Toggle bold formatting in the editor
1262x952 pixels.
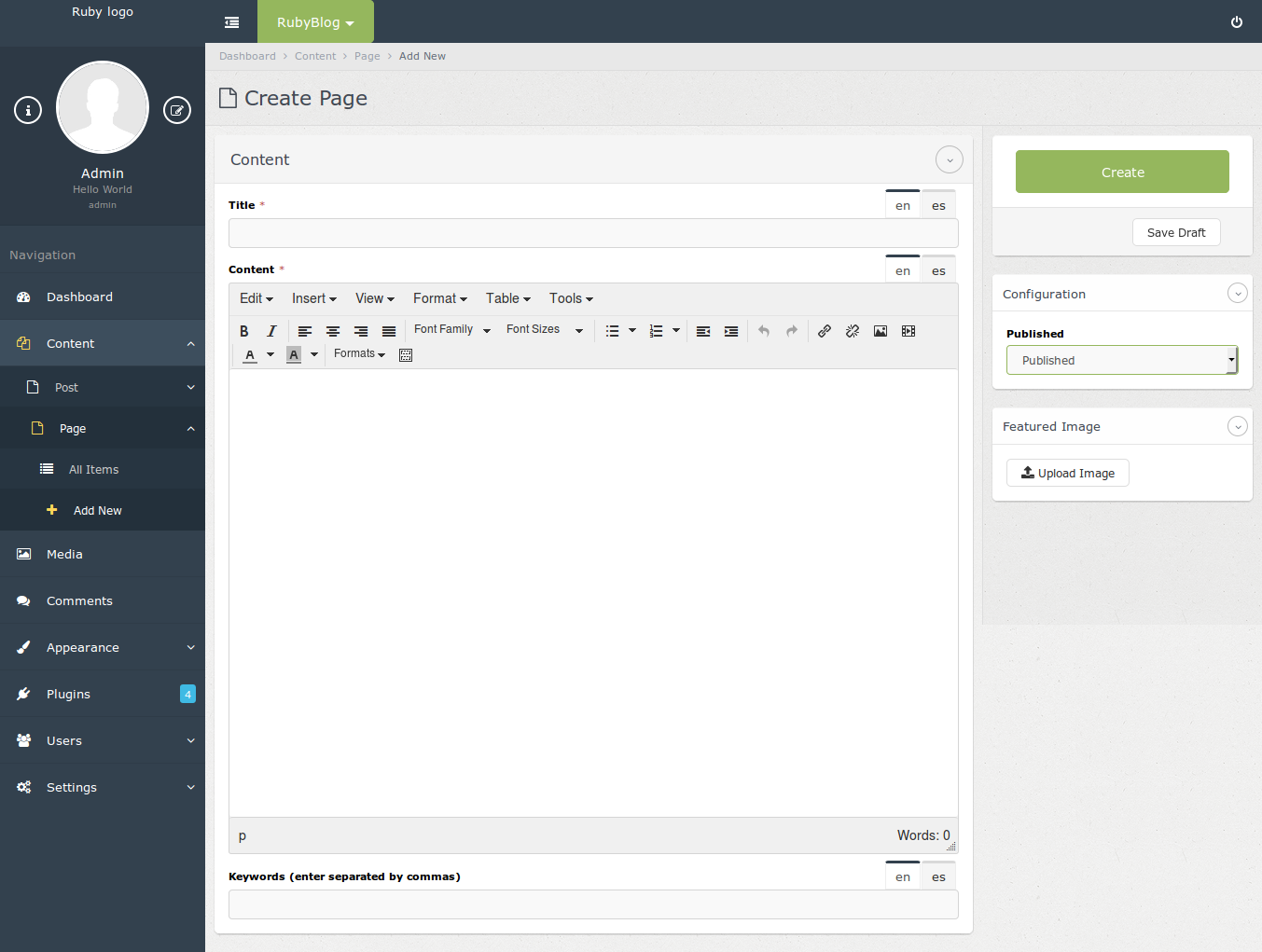(244, 331)
